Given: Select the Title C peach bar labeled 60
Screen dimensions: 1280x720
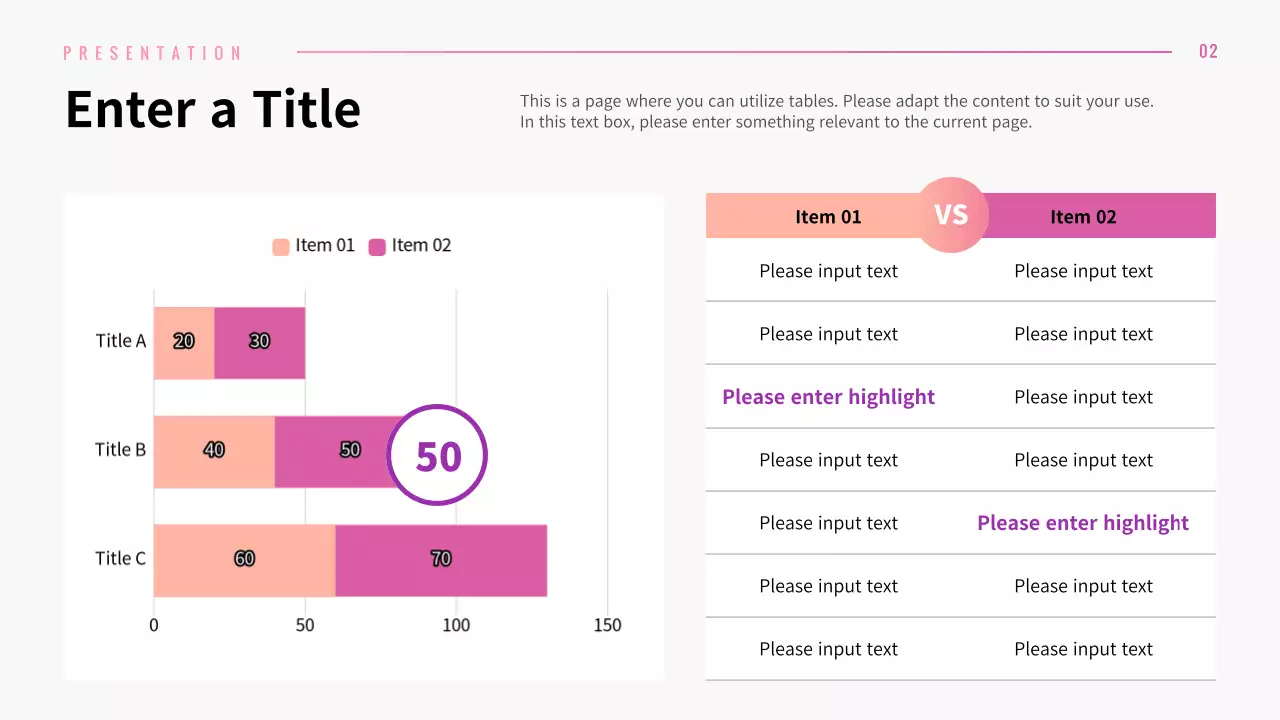Looking at the screenshot, I should (244, 560).
